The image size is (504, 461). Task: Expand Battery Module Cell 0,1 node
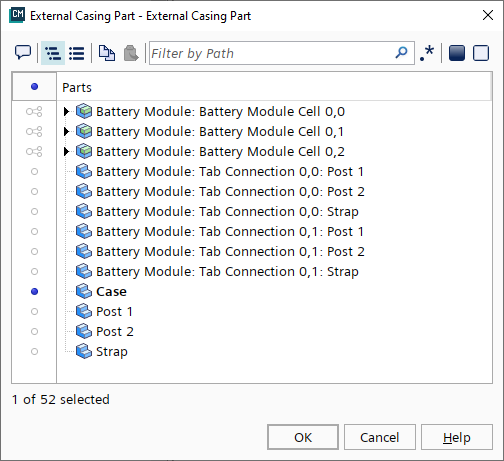66,131
